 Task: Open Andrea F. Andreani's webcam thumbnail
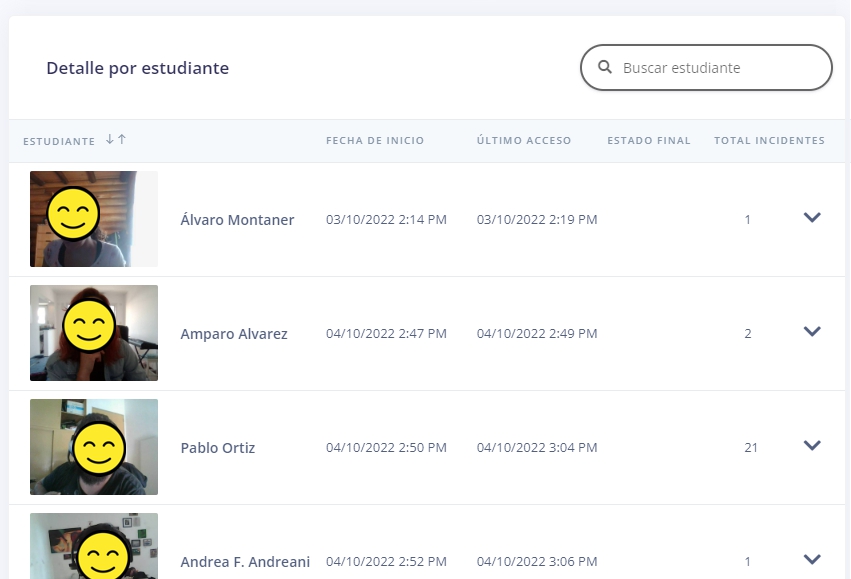point(94,547)
